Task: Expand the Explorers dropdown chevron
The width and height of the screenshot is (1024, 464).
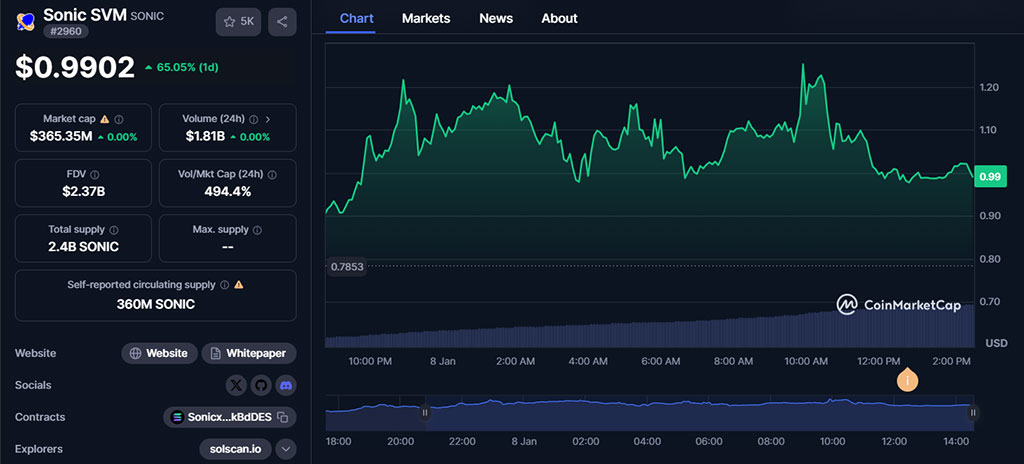Action: pos(285,449)
